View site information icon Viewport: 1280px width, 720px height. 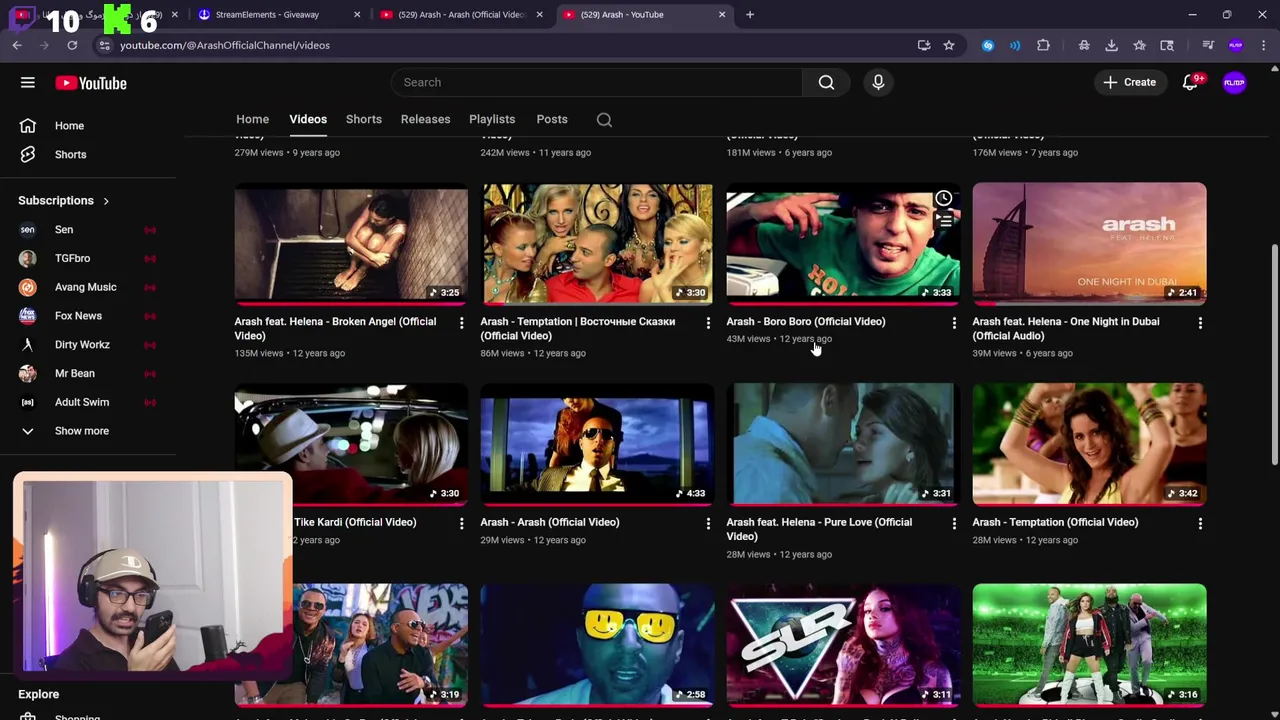click(104, 45)
